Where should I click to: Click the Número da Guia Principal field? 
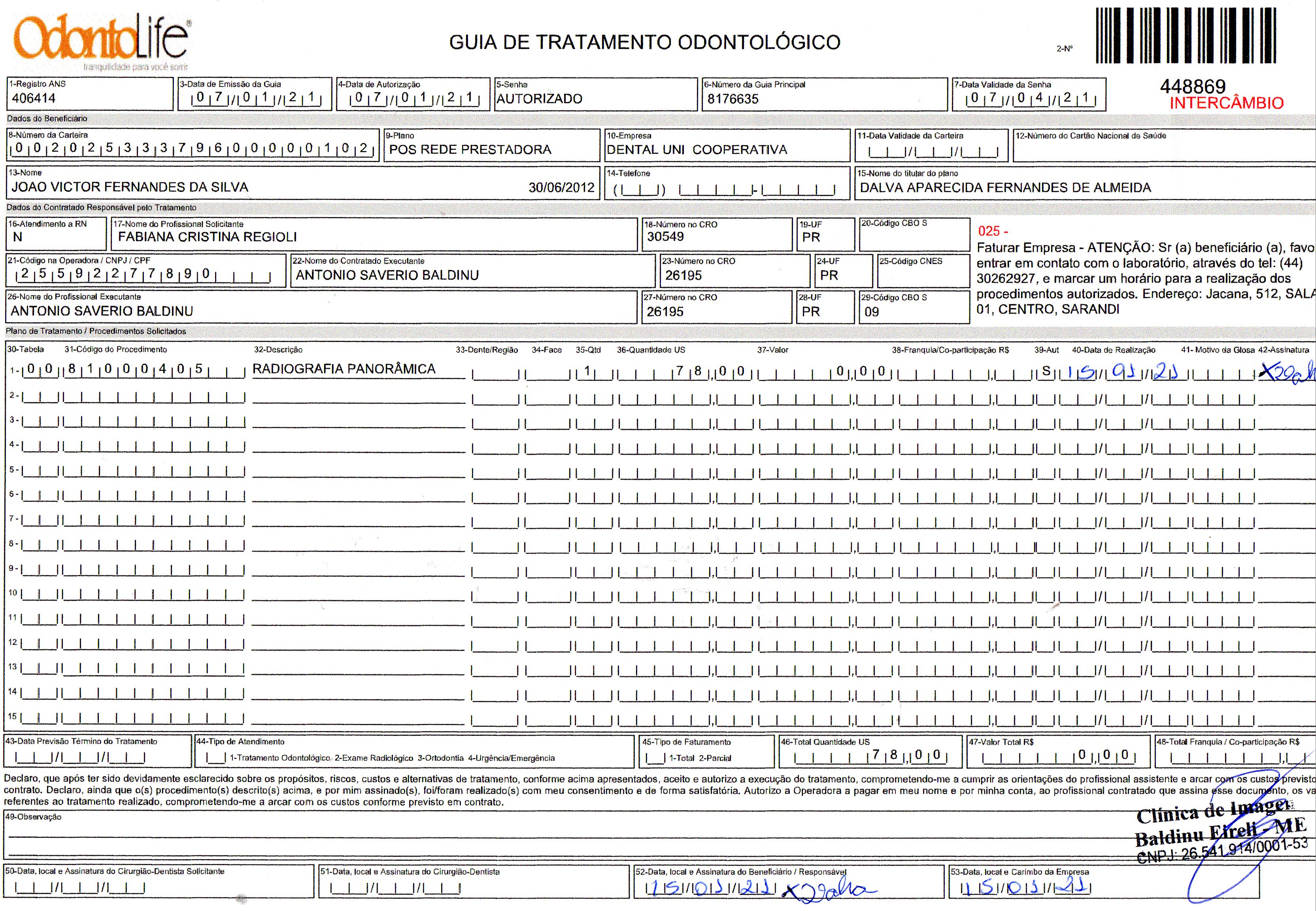pyautogui.click(x=733, y=99)
